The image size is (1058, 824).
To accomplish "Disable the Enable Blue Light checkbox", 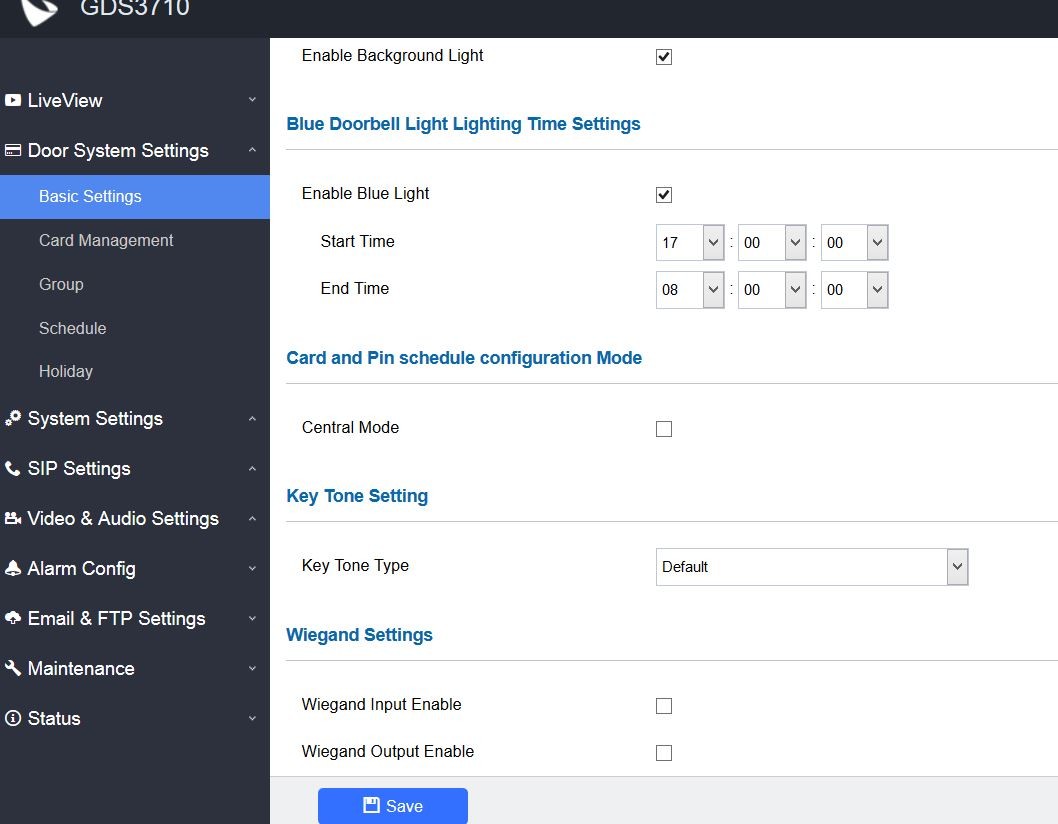I will pos(664,195).
